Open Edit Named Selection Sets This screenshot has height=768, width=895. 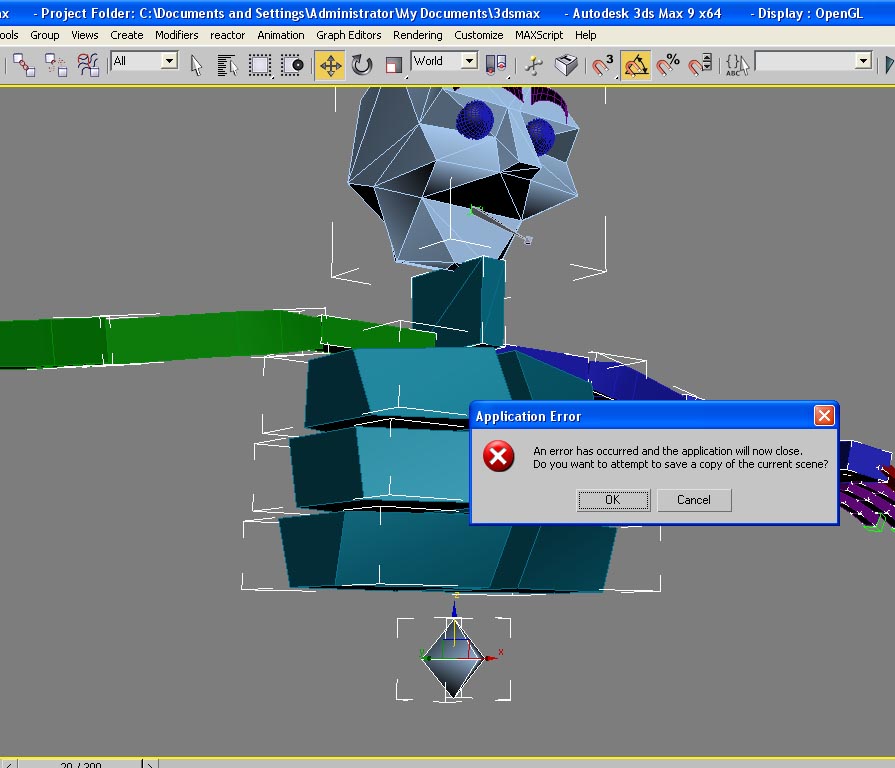[737, 65]
